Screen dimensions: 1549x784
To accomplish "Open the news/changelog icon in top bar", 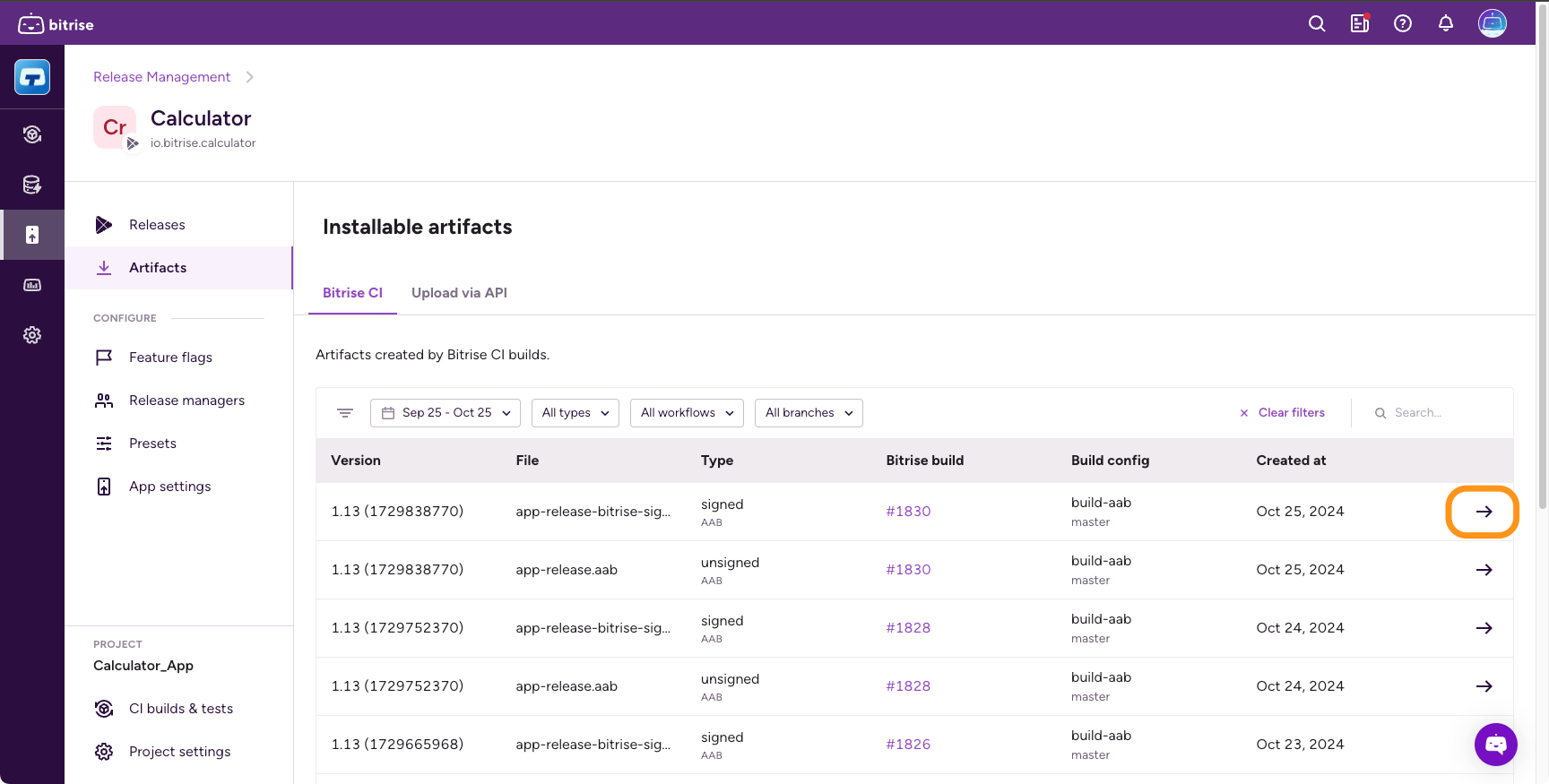I will (1360, 24).
